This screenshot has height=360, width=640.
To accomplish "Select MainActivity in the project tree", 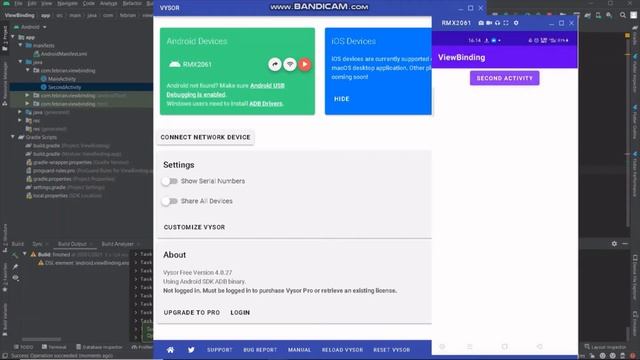I will click(x=62, y=79).
